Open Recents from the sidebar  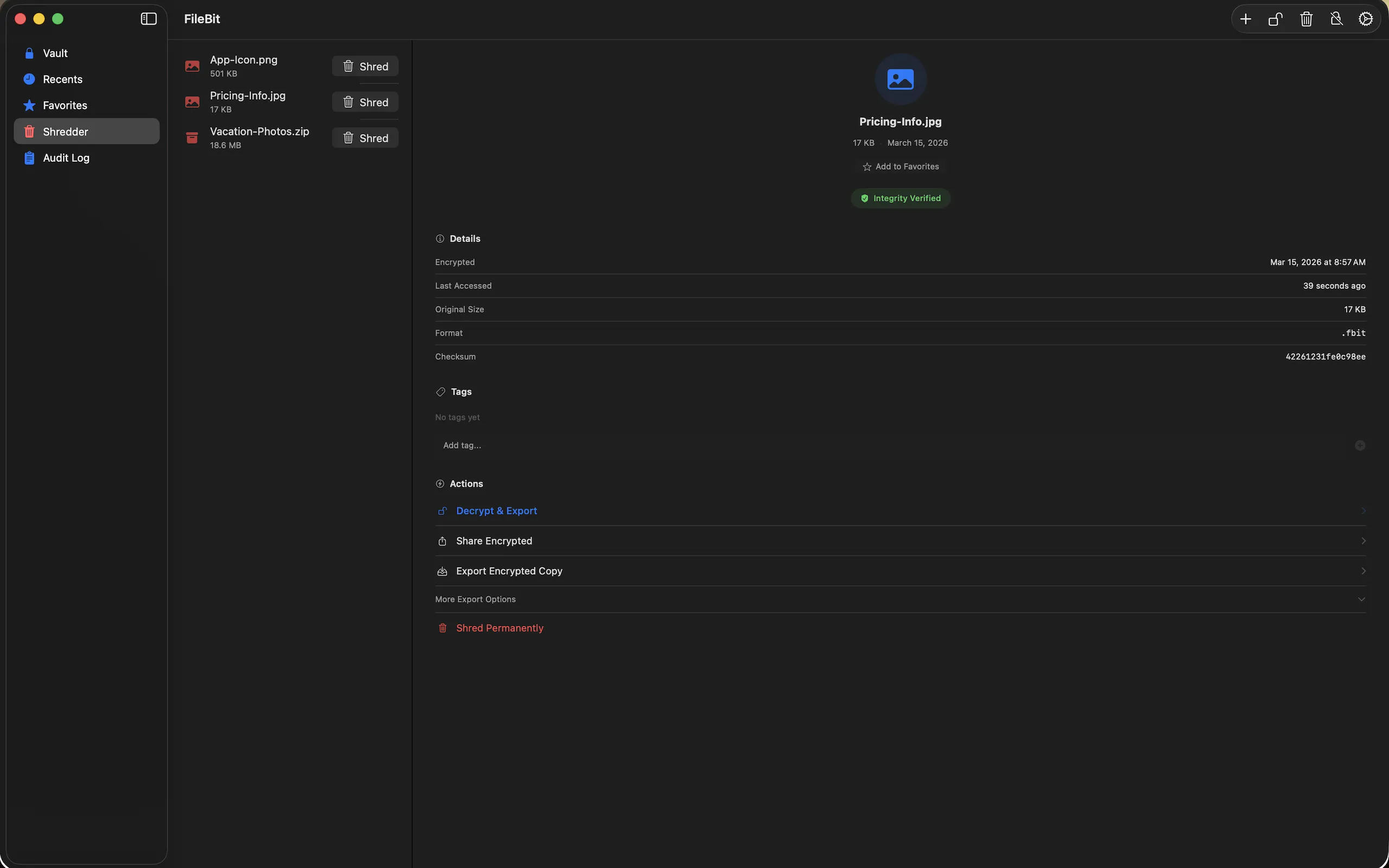(62, 79)
